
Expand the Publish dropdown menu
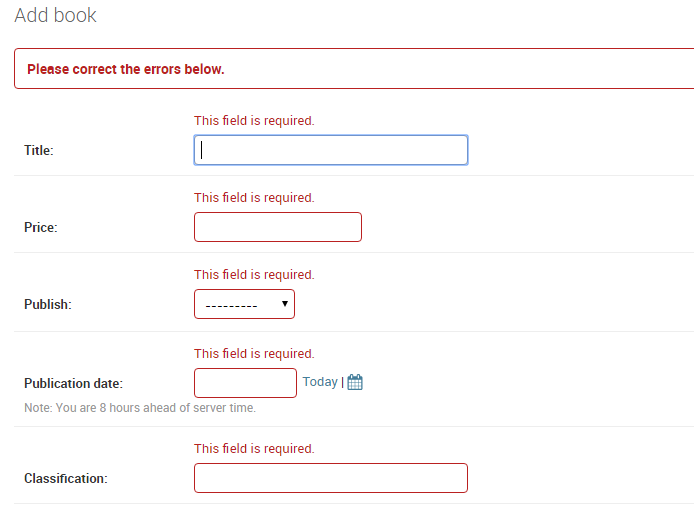pyautogui.click(x=244, y=304)
